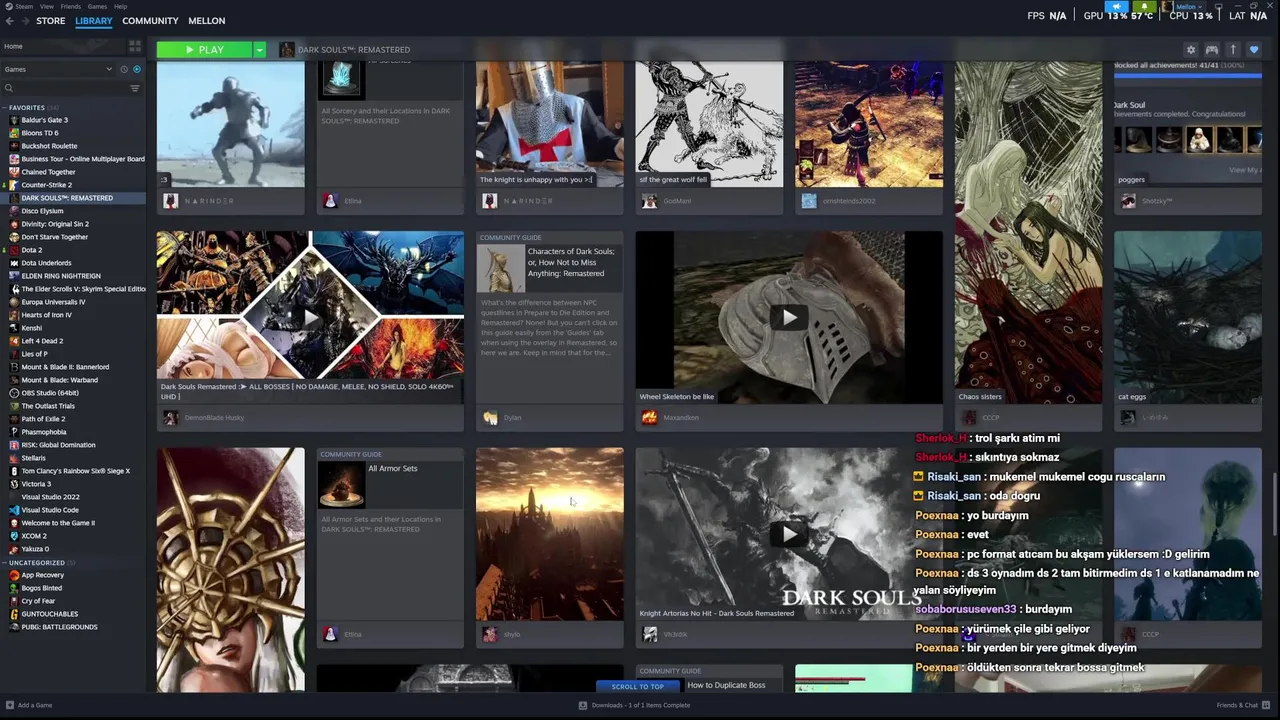Select Stellaris game icon

click(x=13, y=458)
